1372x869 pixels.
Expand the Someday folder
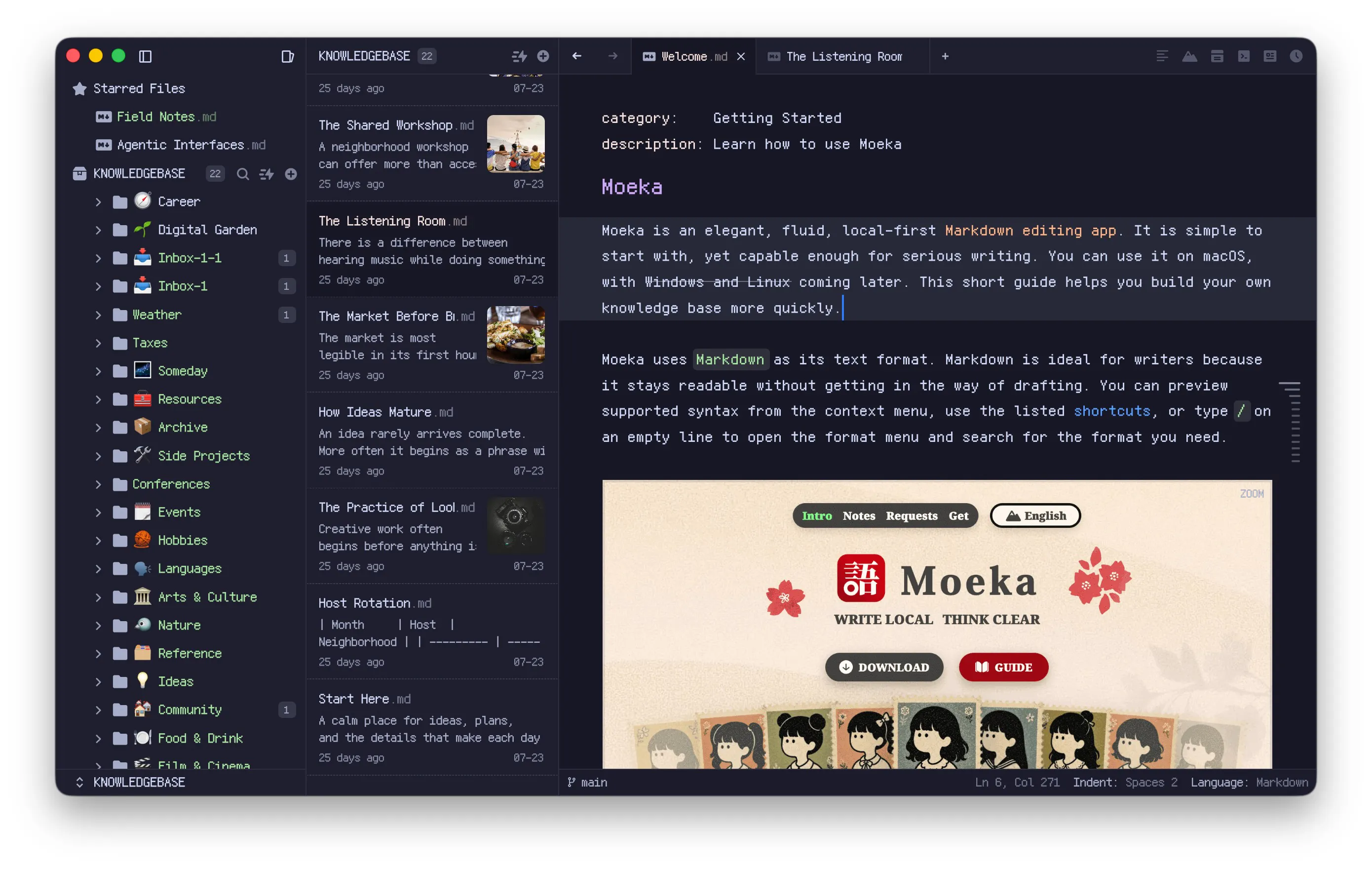(x=98, y=371)
